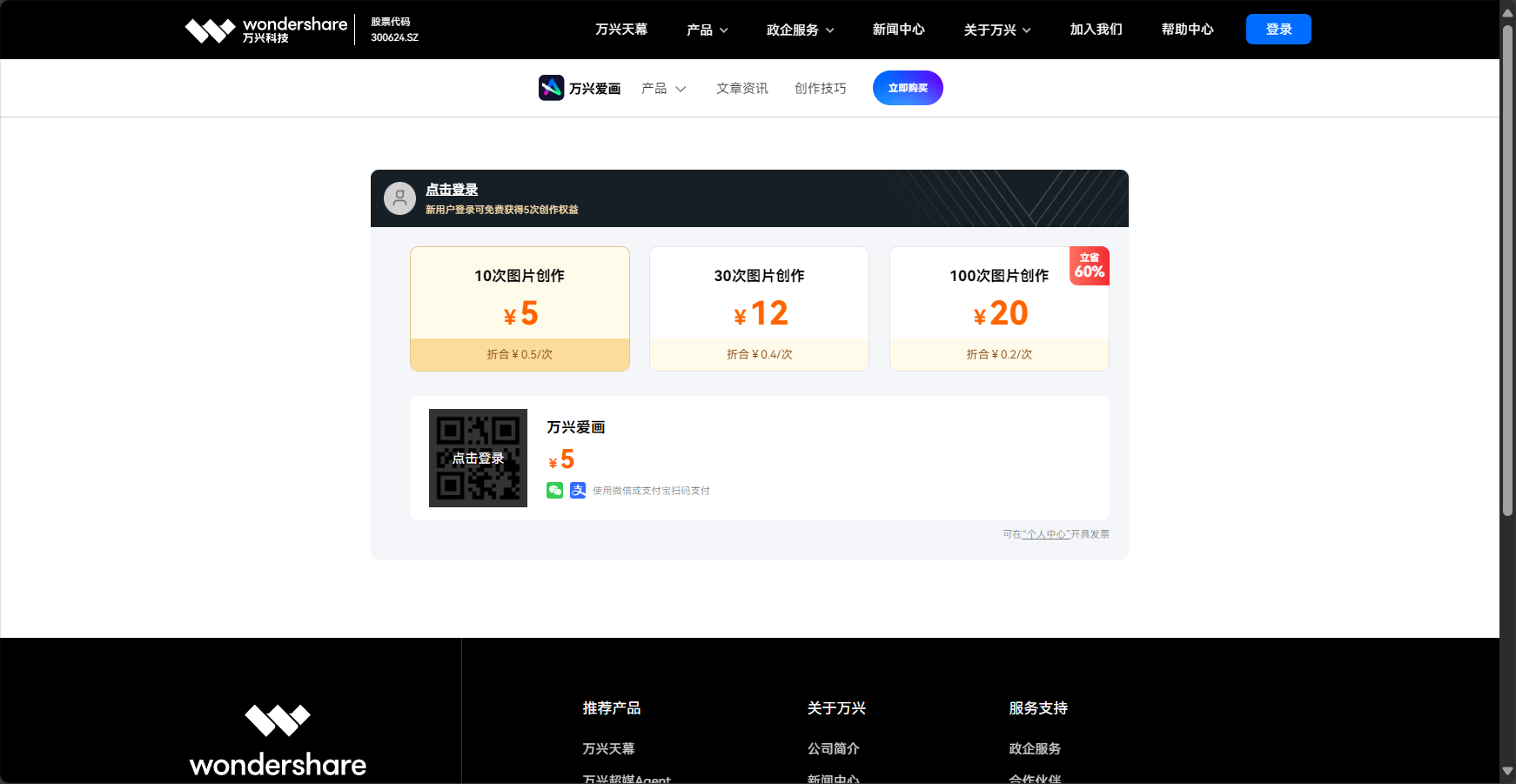Open the Wondershare logo in the header

(266, 30)
